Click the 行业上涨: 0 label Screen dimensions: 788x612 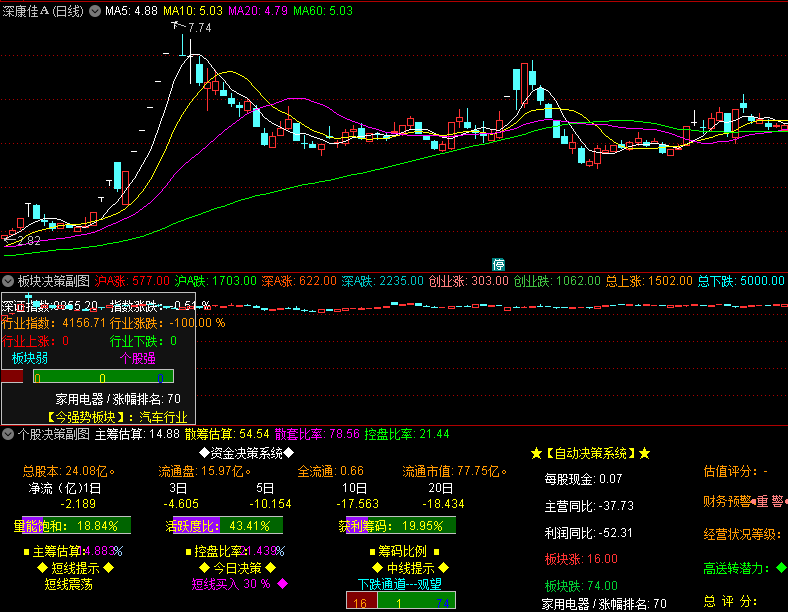35,341
